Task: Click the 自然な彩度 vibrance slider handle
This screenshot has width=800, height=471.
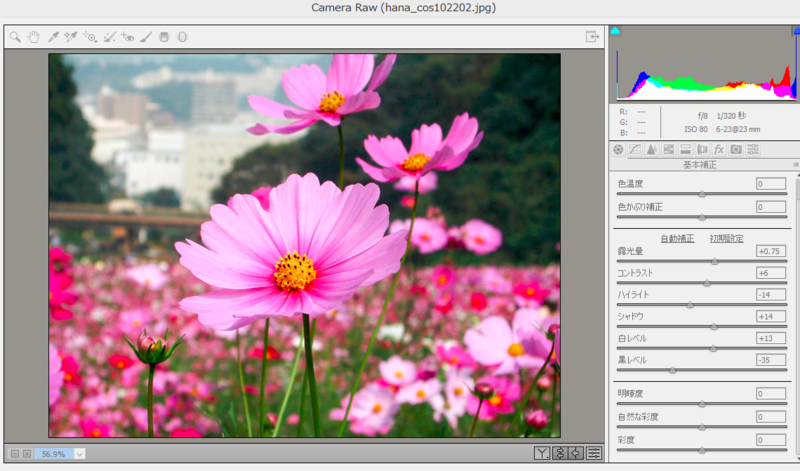Action: click(702, 427)
